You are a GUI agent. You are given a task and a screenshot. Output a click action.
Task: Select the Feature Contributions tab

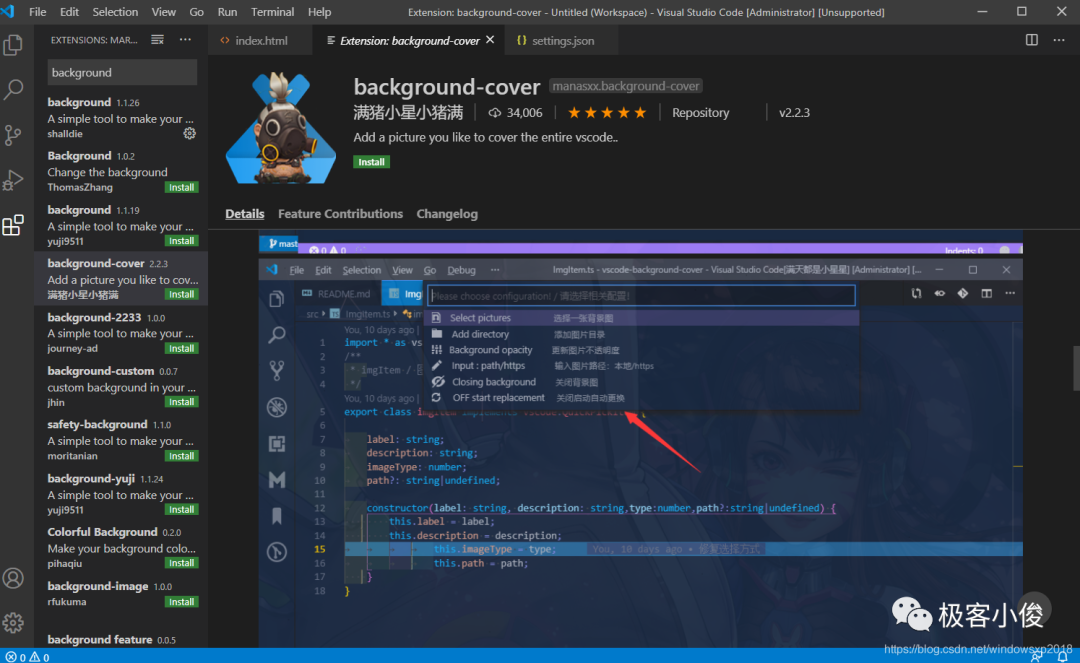pos(340,214)
